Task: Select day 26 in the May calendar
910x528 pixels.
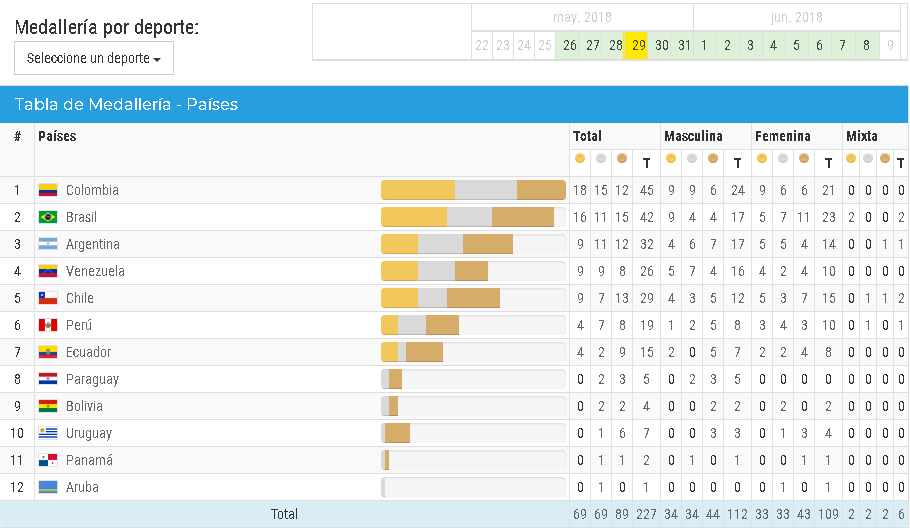Action: 569,45
